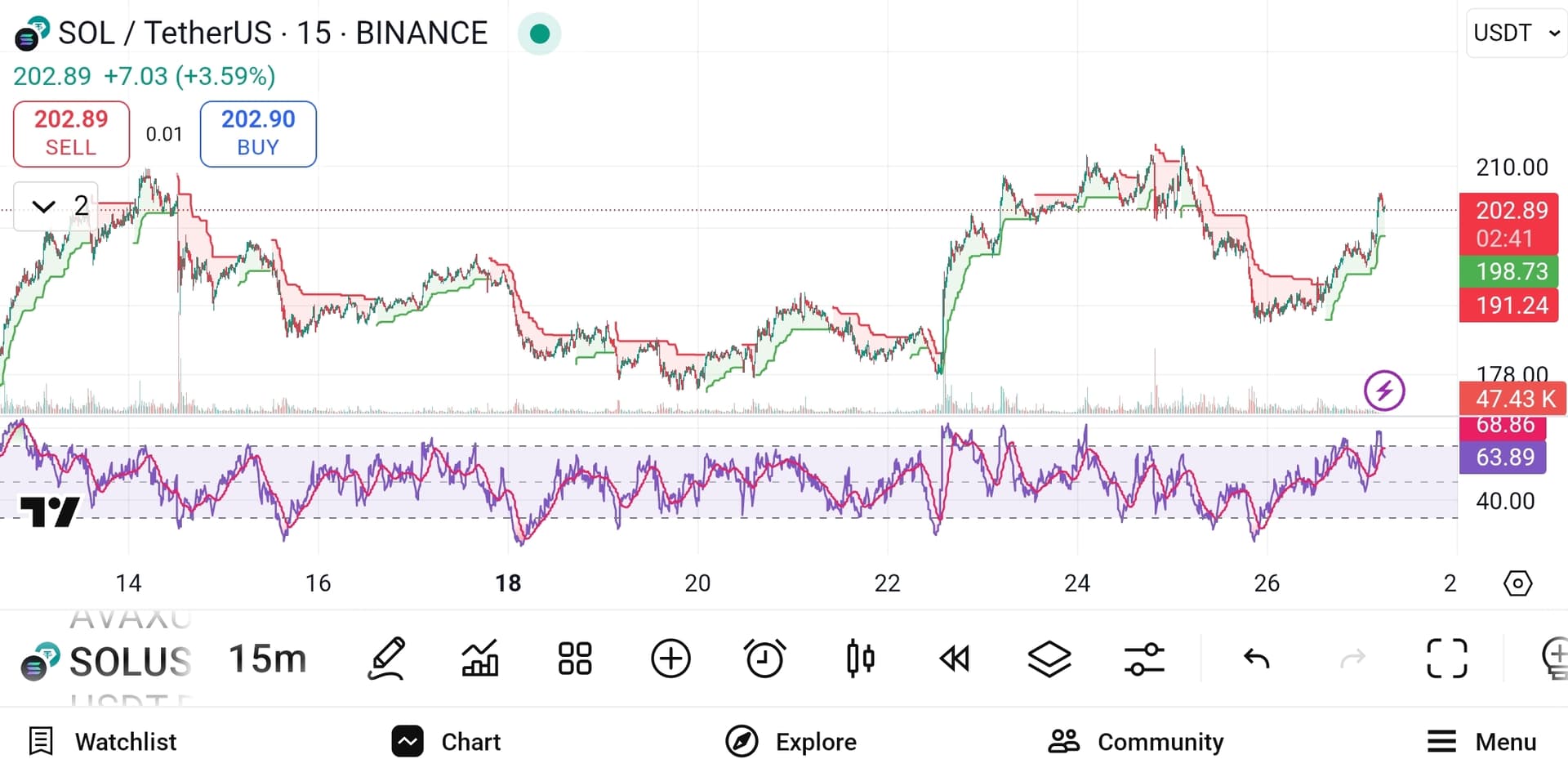Tap the plus compare symbol icon
The height and width of the screenshot is (777, 1568).
670,659
